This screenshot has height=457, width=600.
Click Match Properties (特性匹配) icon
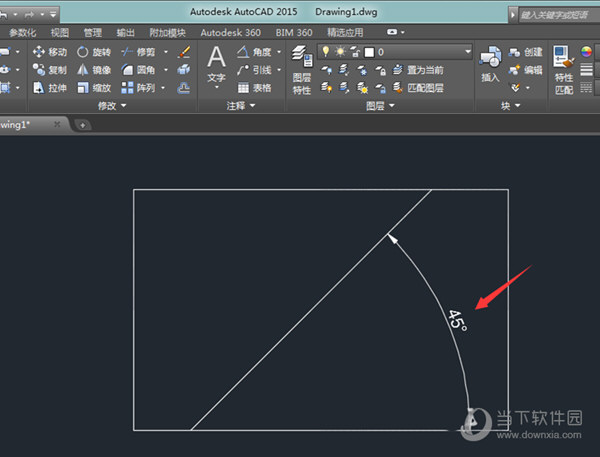point(564,70)
